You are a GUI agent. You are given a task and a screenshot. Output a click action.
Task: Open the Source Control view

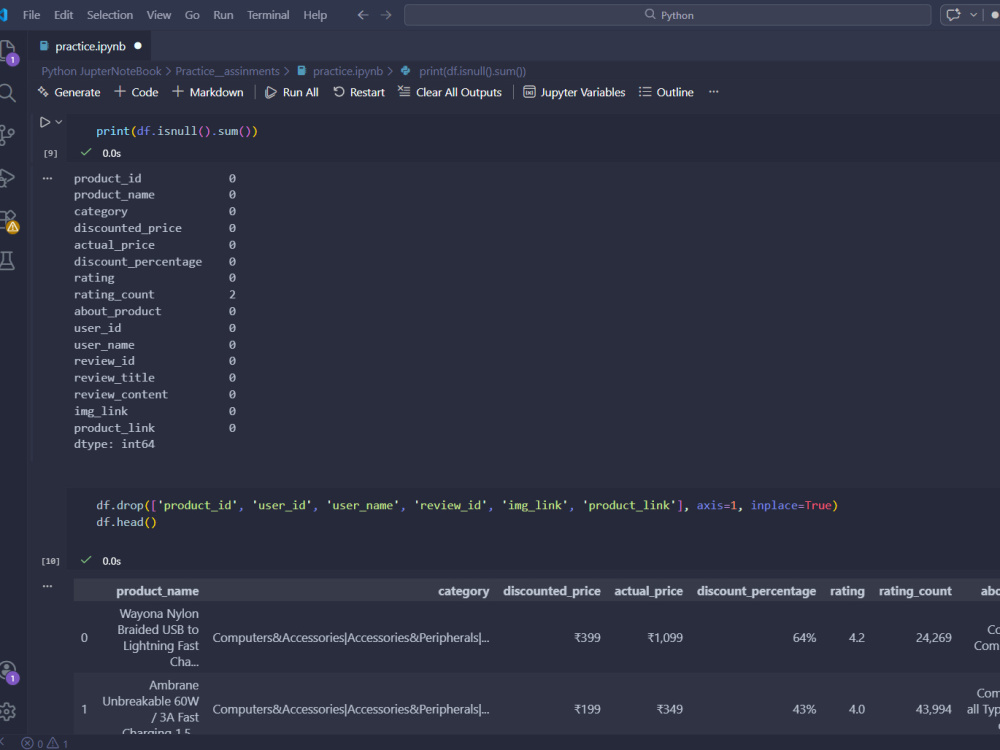point(8,135)
